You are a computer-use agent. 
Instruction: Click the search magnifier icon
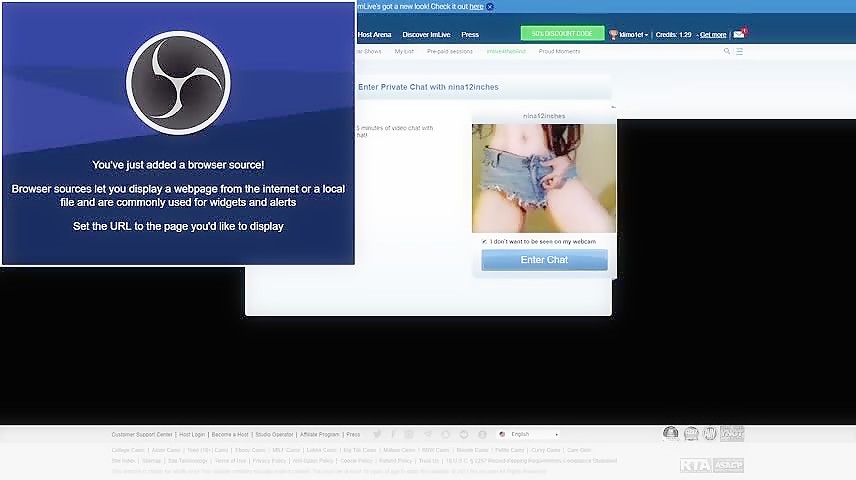(727, 51)
